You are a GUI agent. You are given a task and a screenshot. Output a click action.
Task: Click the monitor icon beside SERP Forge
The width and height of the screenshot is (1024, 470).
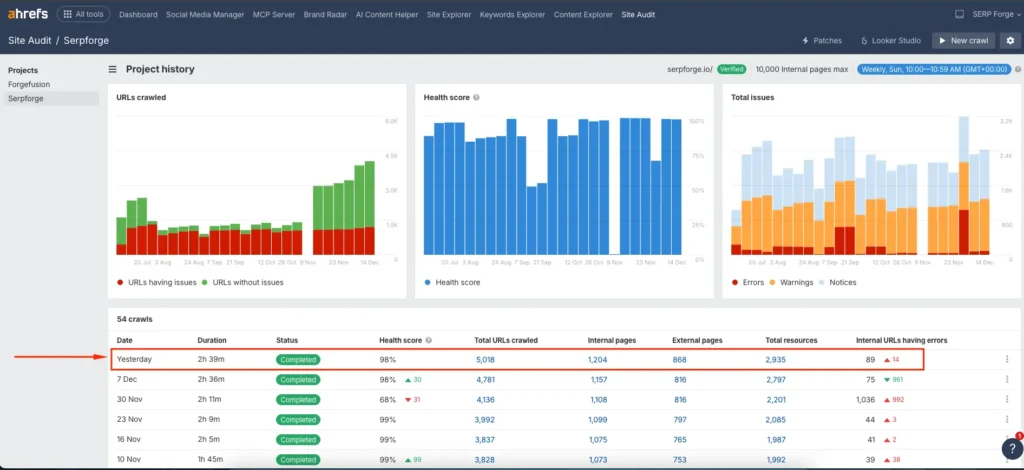coord(960,15)
